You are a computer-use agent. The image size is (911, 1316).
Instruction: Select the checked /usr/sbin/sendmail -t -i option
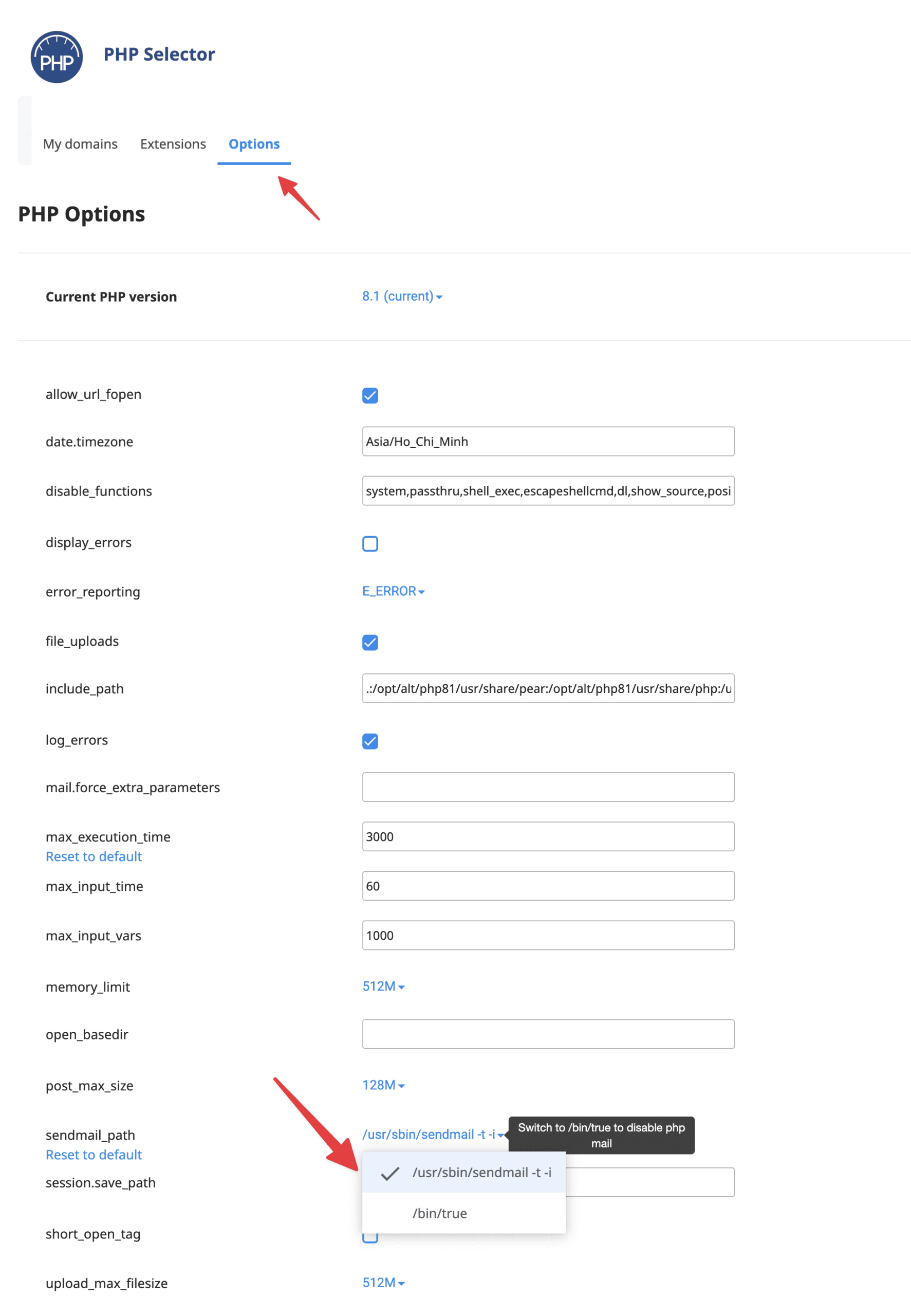(x=481, y=1172)
